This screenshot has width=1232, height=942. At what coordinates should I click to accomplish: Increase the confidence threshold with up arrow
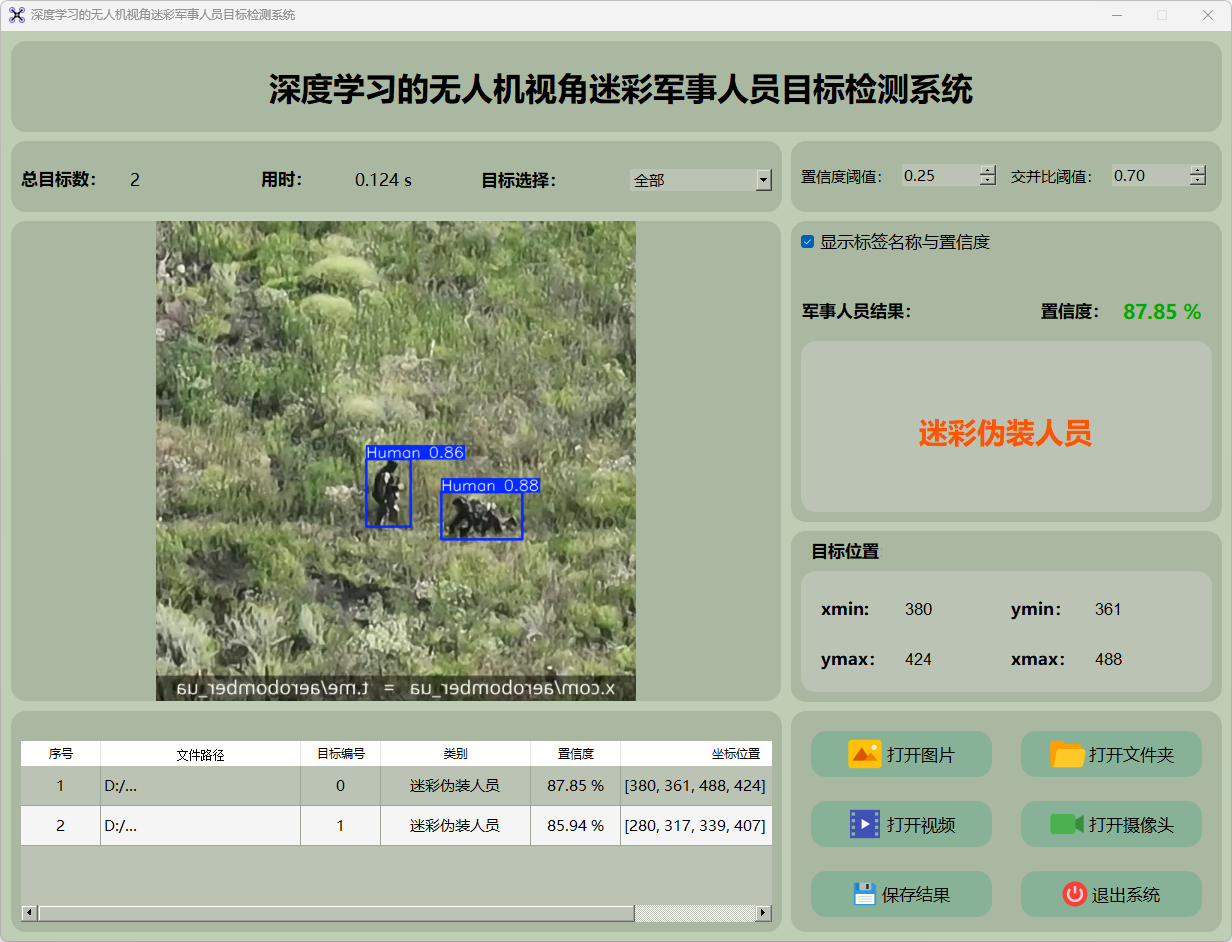pyautogui.click(x=988, y=170)
